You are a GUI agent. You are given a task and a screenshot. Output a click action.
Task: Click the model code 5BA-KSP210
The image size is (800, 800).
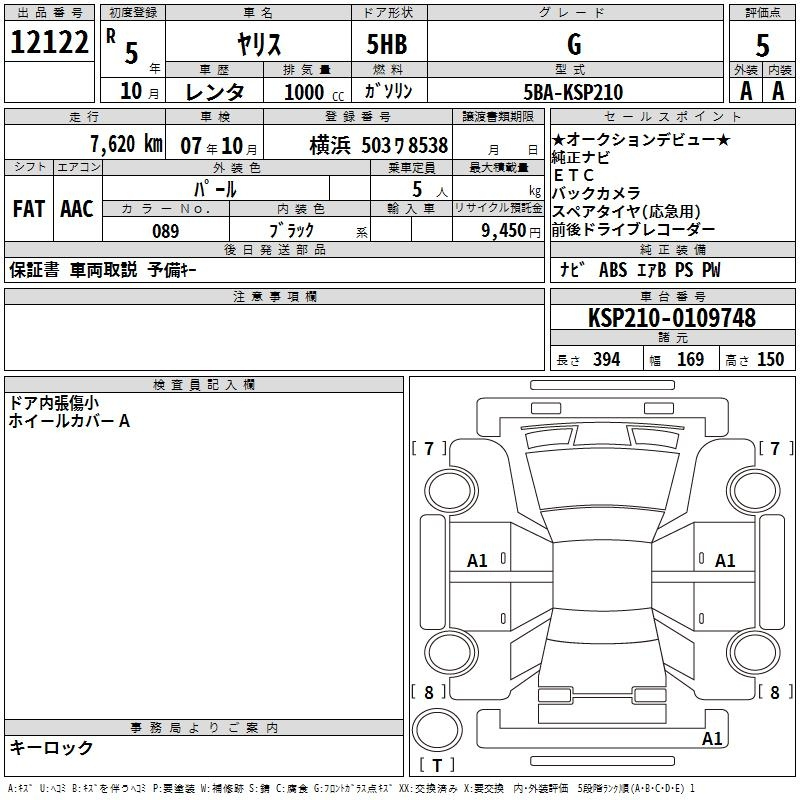coord(573,92)
